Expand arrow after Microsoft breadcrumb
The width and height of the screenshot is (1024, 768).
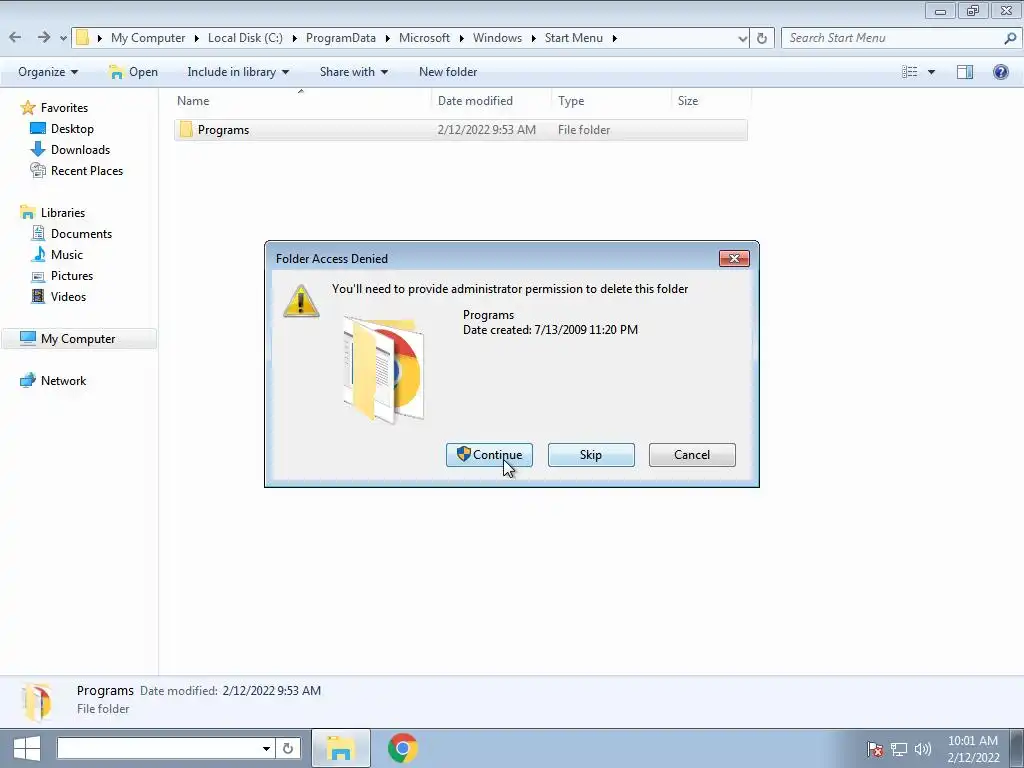[461, 39]
